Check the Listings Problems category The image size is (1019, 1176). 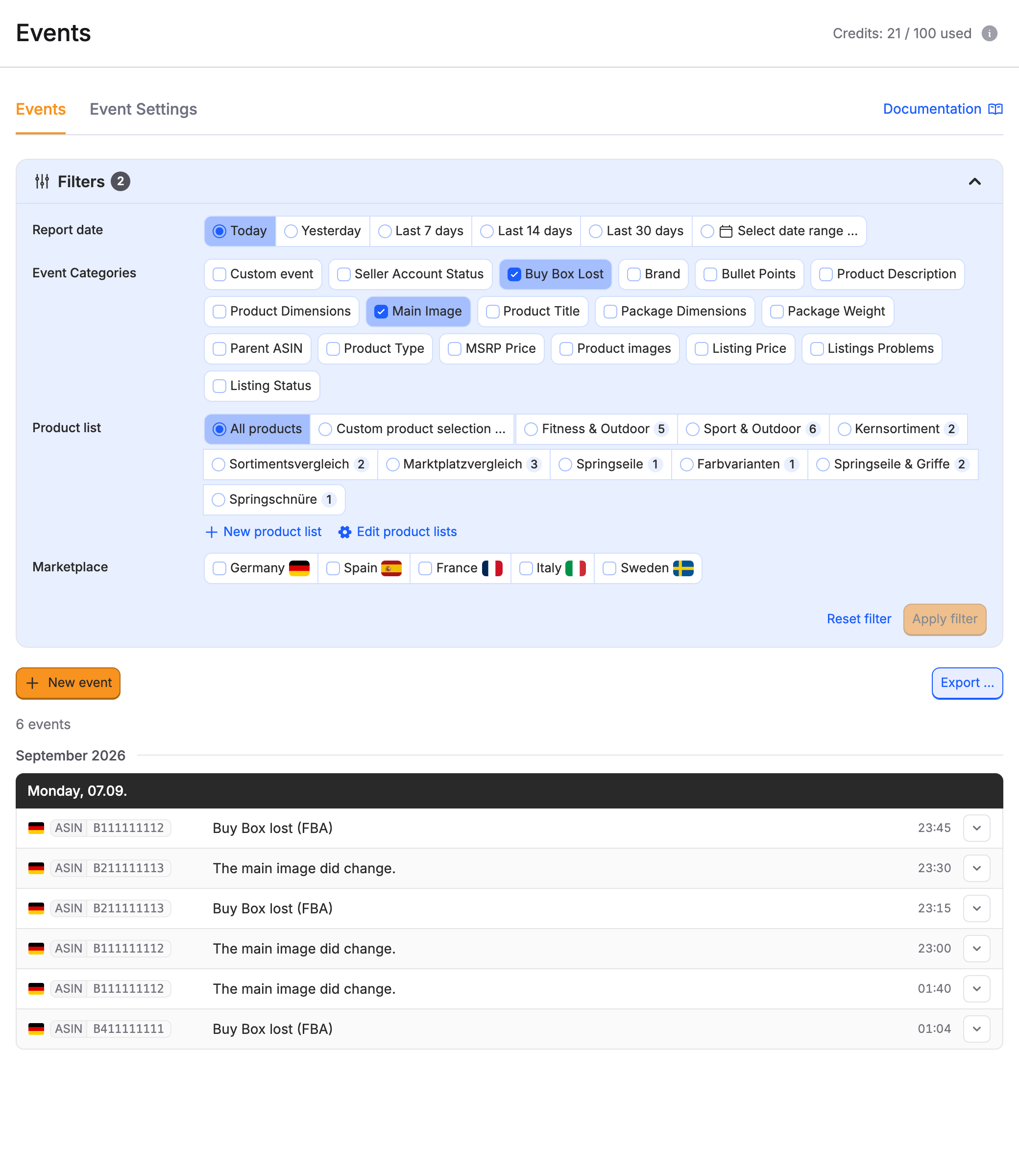(x=872, y=348)
